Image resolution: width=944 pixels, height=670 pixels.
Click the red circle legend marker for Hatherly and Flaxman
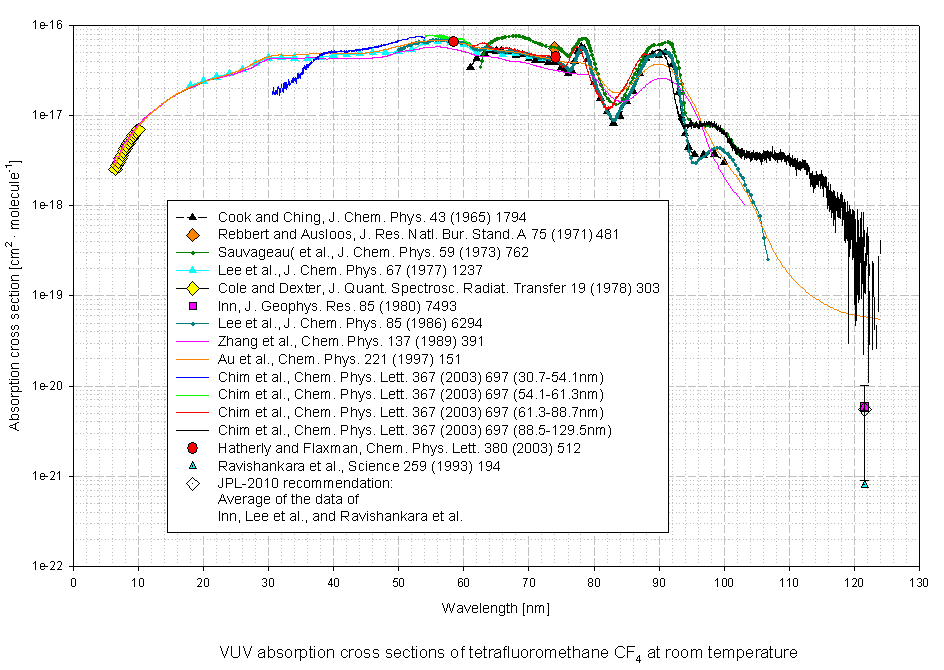192,448
